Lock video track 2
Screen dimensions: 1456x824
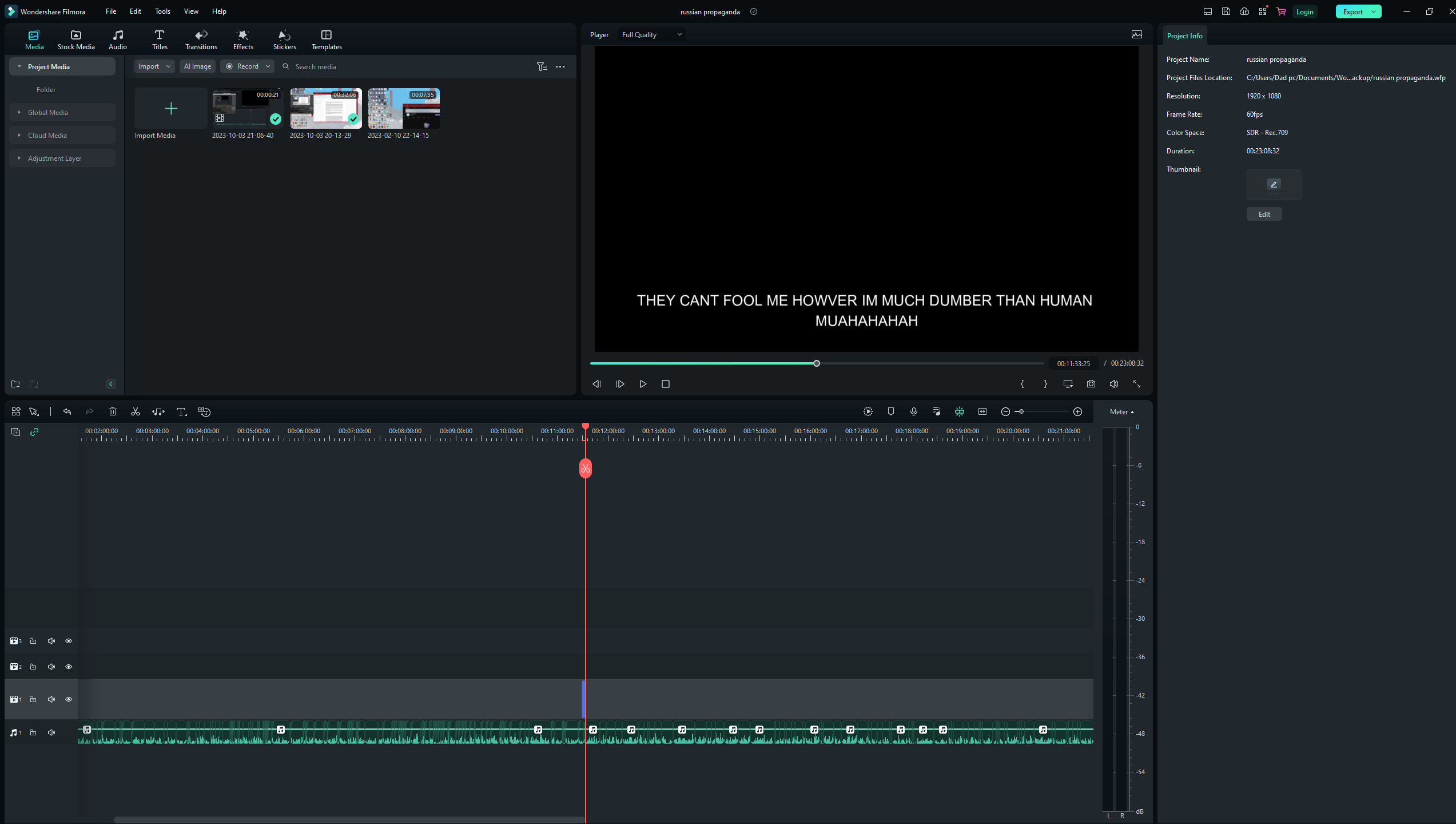(33, 667)
